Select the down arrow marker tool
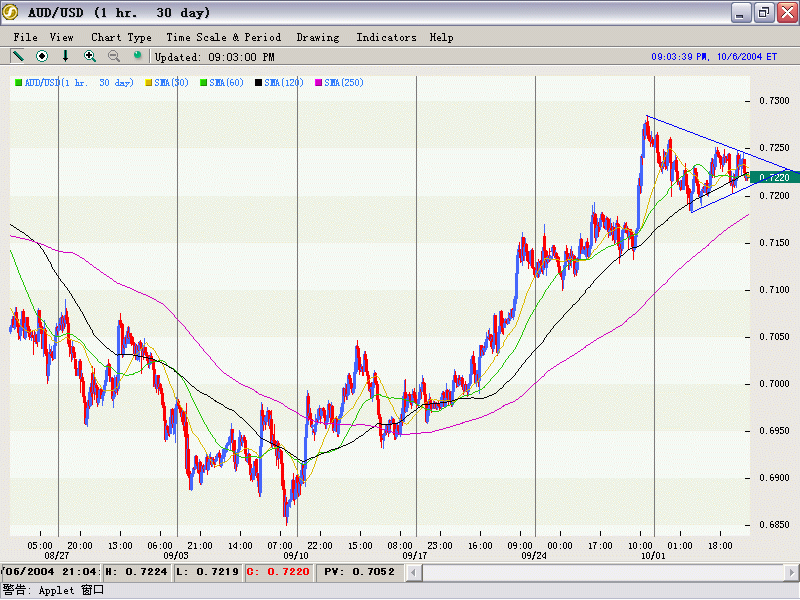Screen dimensions: 800x600 (x=66, y=56)
